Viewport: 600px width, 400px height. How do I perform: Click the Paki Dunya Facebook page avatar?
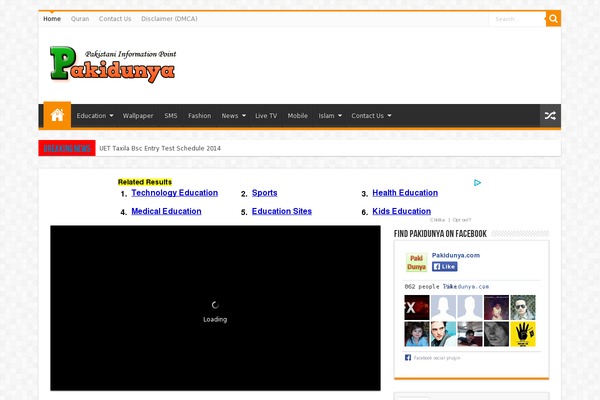416,262
